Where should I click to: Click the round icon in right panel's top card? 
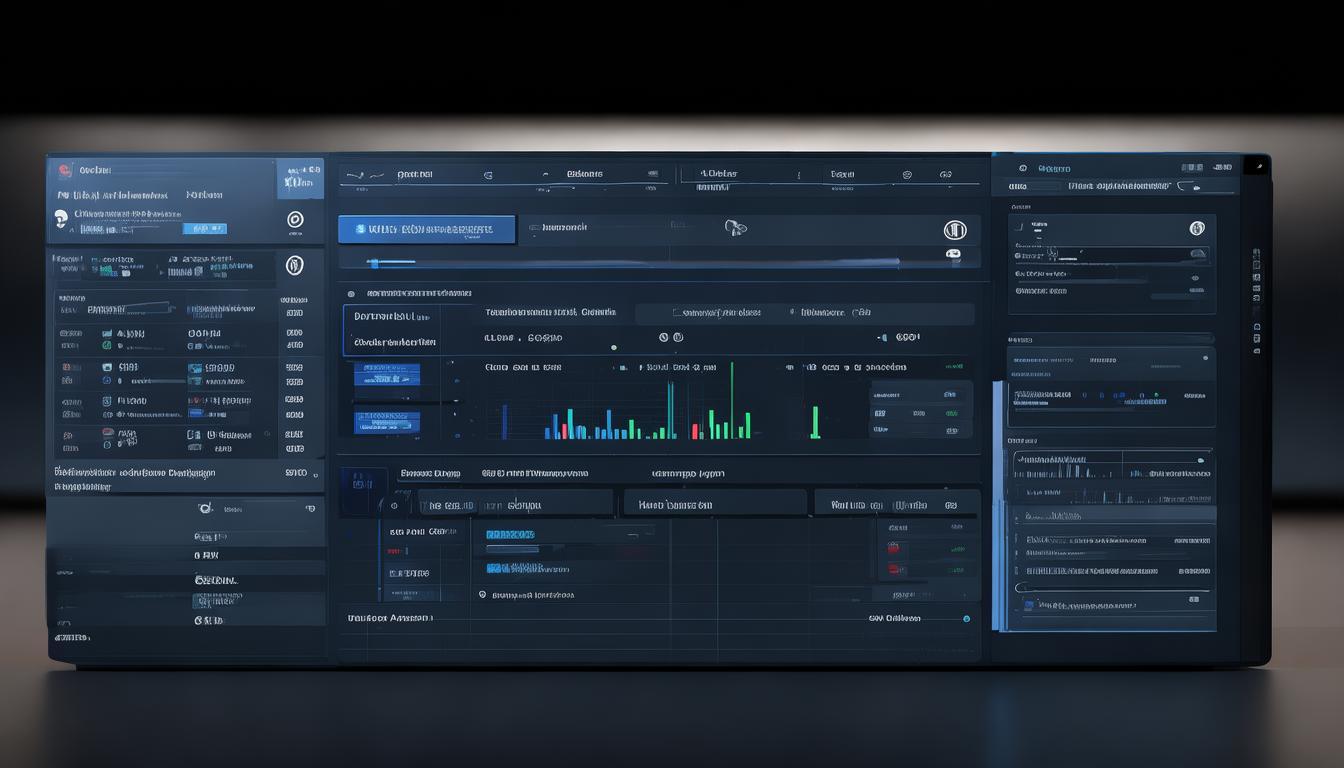(1197, 228)
